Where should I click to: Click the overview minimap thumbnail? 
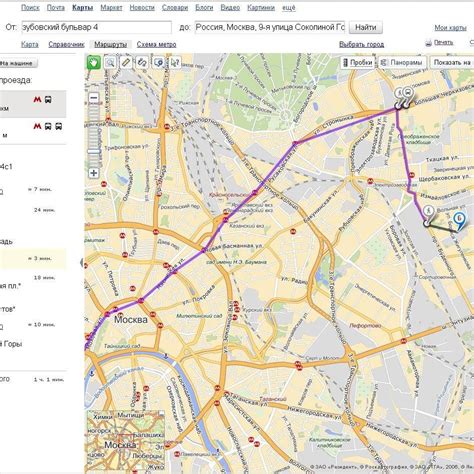click(126, 440)
